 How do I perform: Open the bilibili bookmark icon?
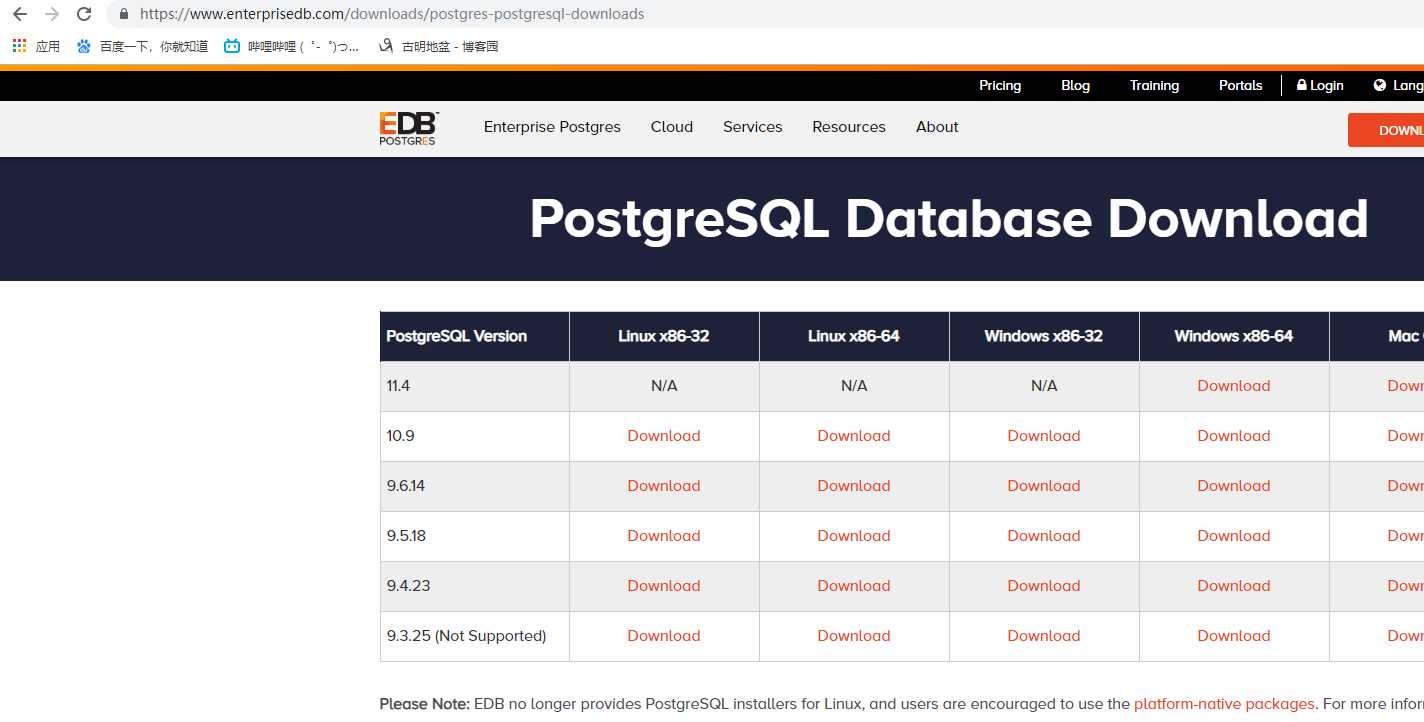tap(232, 46)
